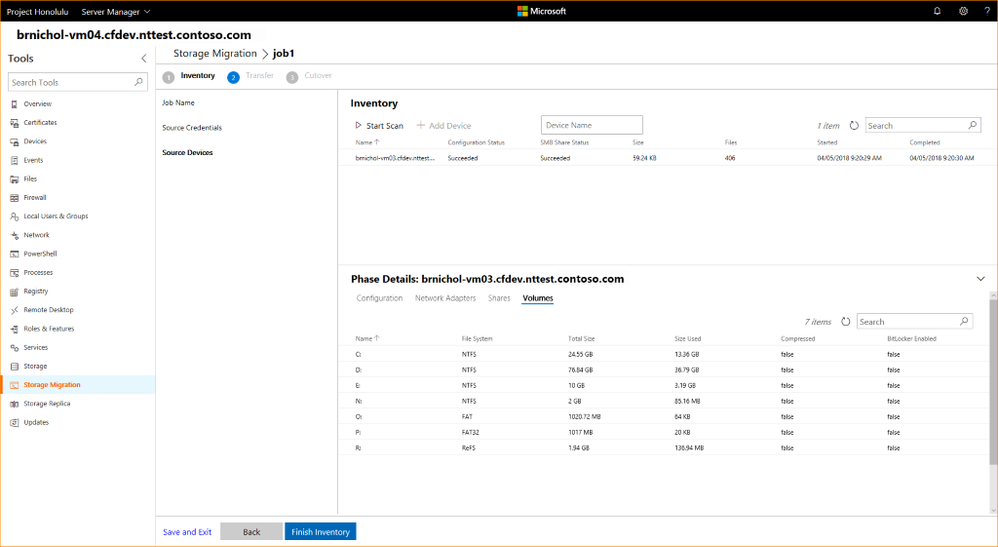Click Start Scan button
The width and height of the screenshot is (998, 547).
tap(379, 125)
